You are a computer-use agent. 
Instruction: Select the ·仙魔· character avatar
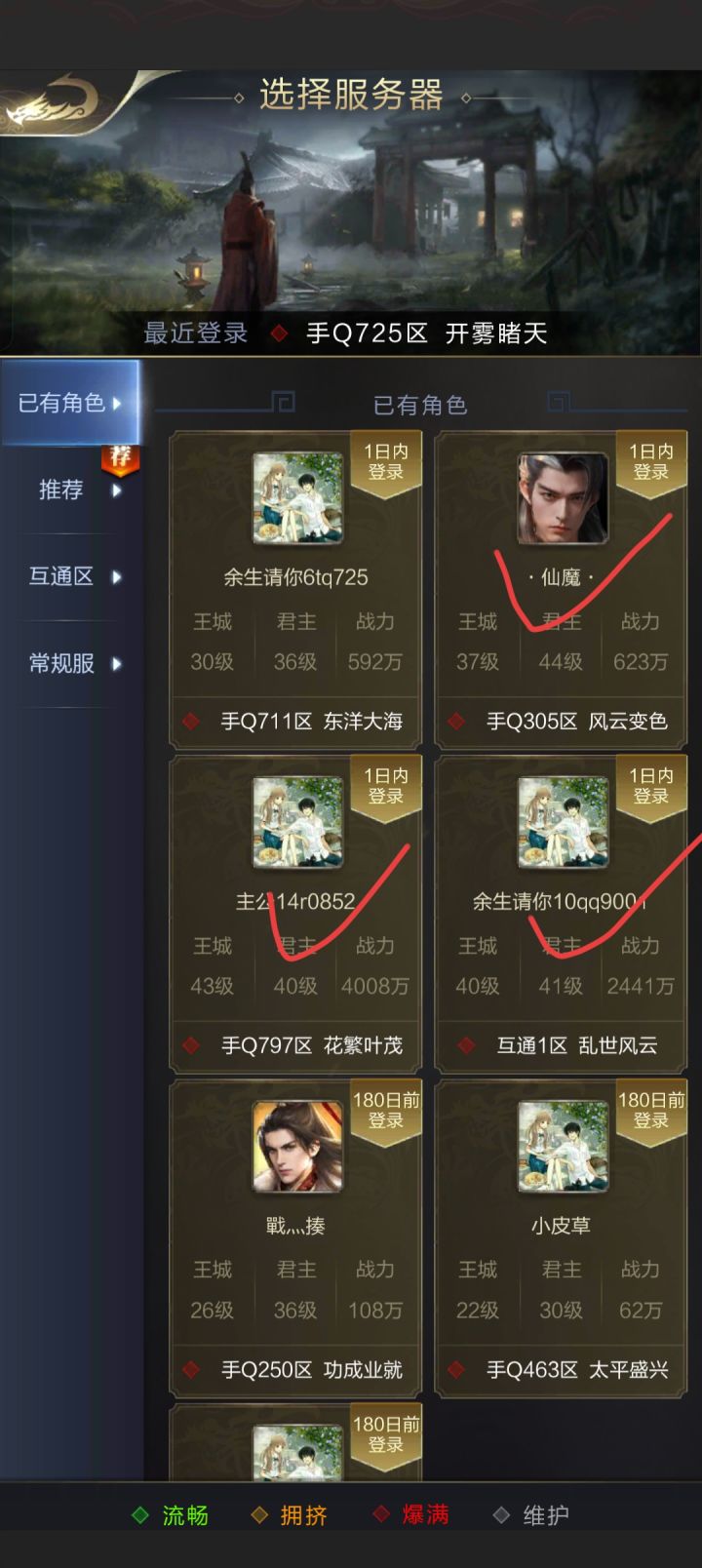pos(563,498)
